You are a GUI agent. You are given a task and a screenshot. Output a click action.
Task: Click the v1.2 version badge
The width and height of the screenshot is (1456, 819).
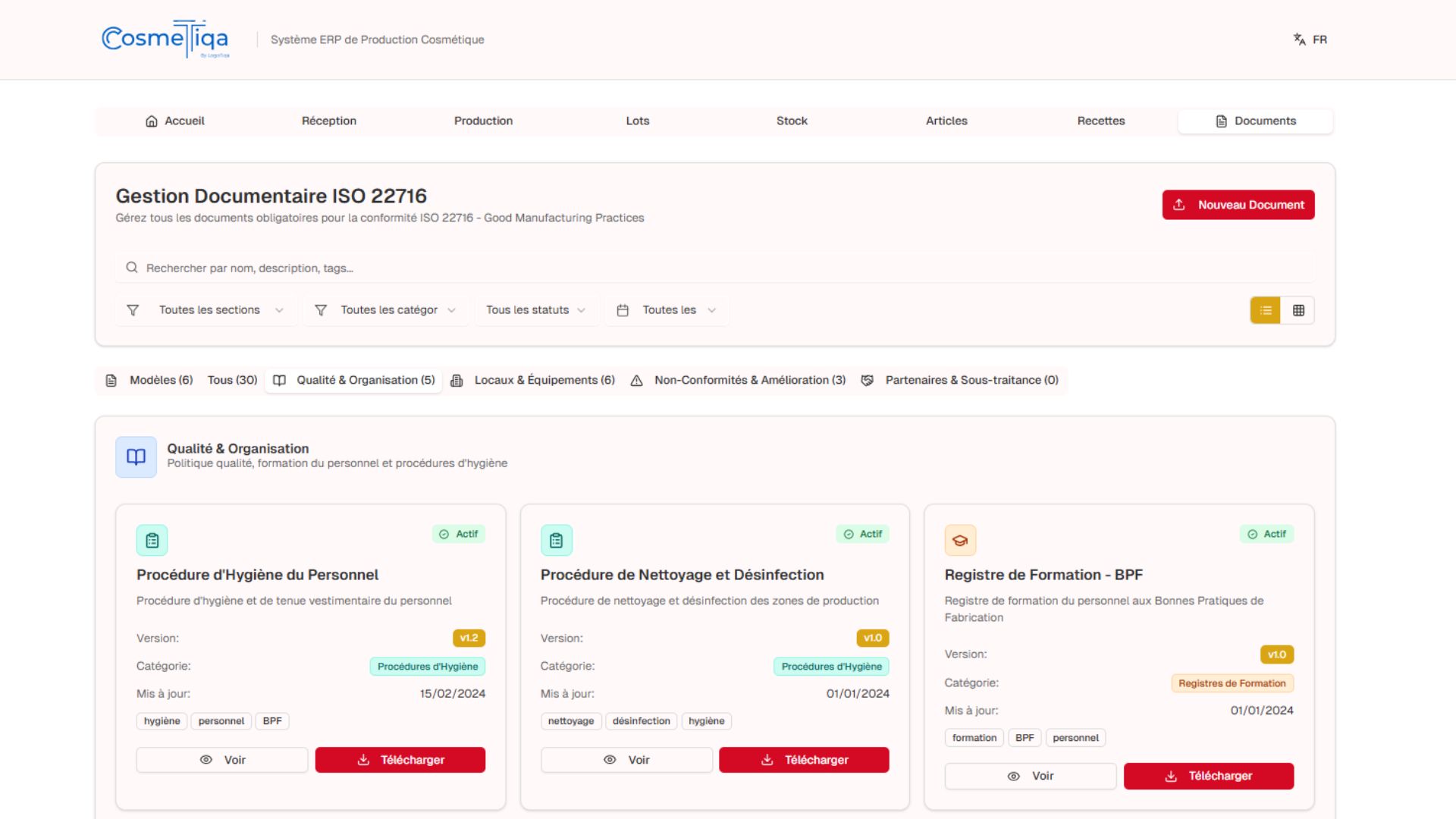pyautogui.click(x=469, y=639)
